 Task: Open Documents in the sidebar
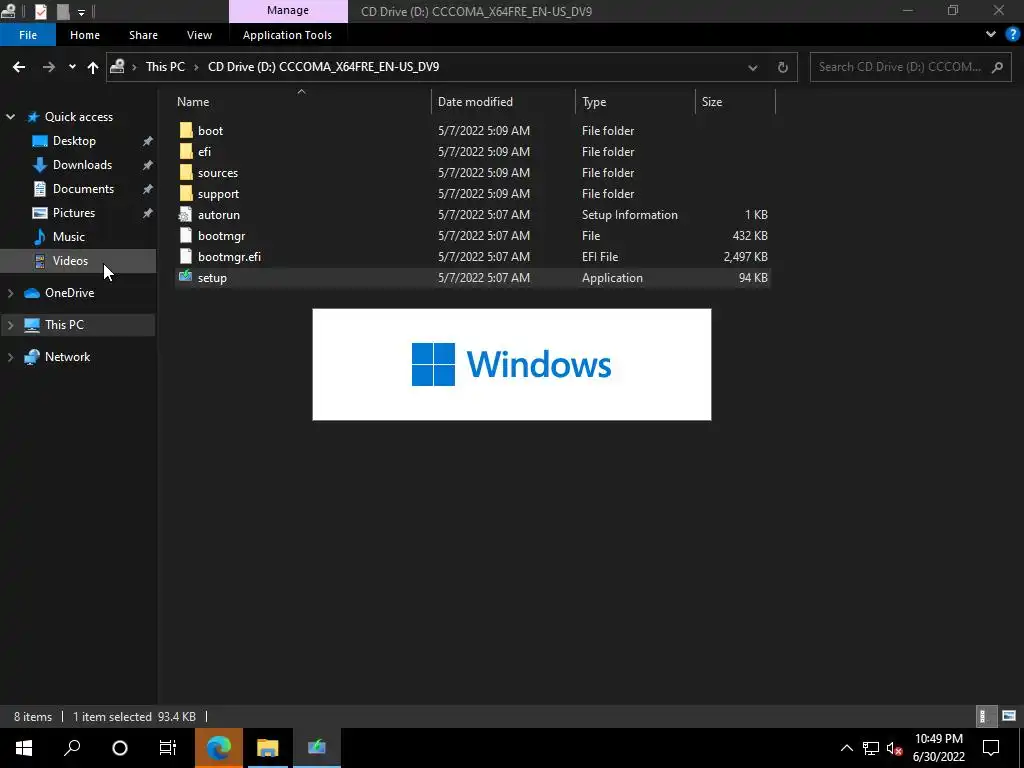point(83,189)
